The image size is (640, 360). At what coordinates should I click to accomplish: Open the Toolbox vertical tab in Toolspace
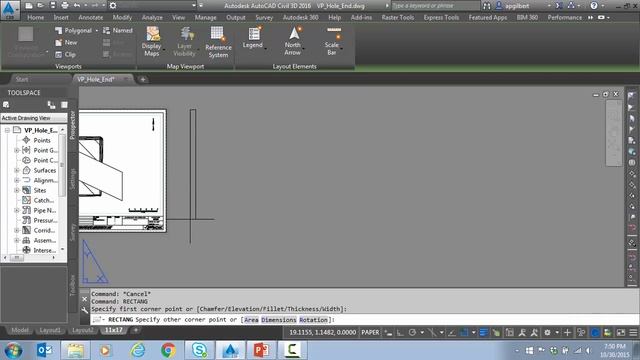pos(73,285)
